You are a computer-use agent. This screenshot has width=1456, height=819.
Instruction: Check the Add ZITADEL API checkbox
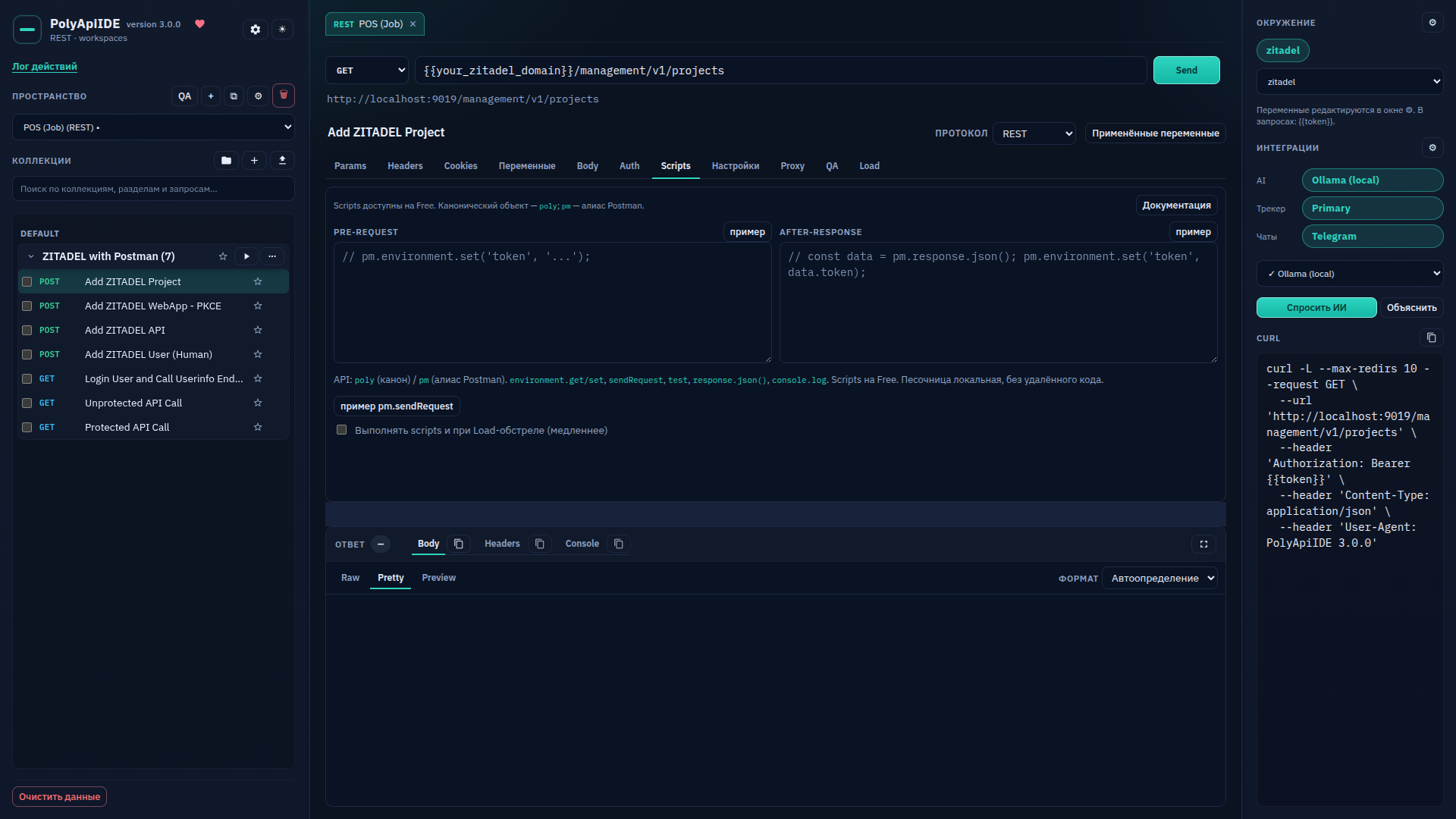coord(27,330)
